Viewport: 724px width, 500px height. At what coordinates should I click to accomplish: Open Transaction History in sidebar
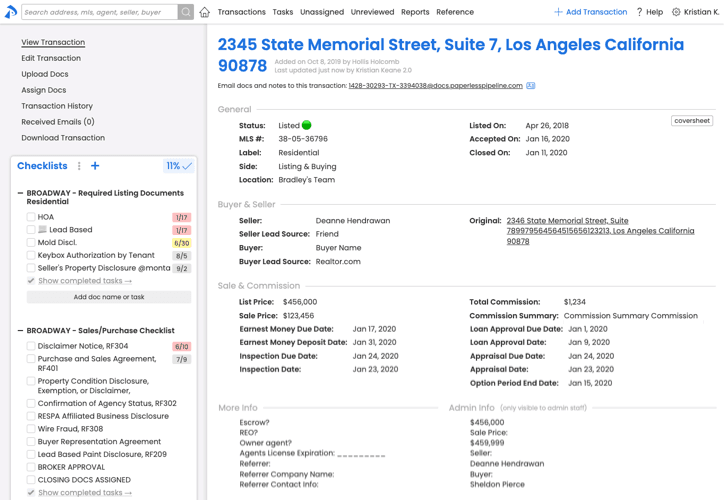(57, 106)
